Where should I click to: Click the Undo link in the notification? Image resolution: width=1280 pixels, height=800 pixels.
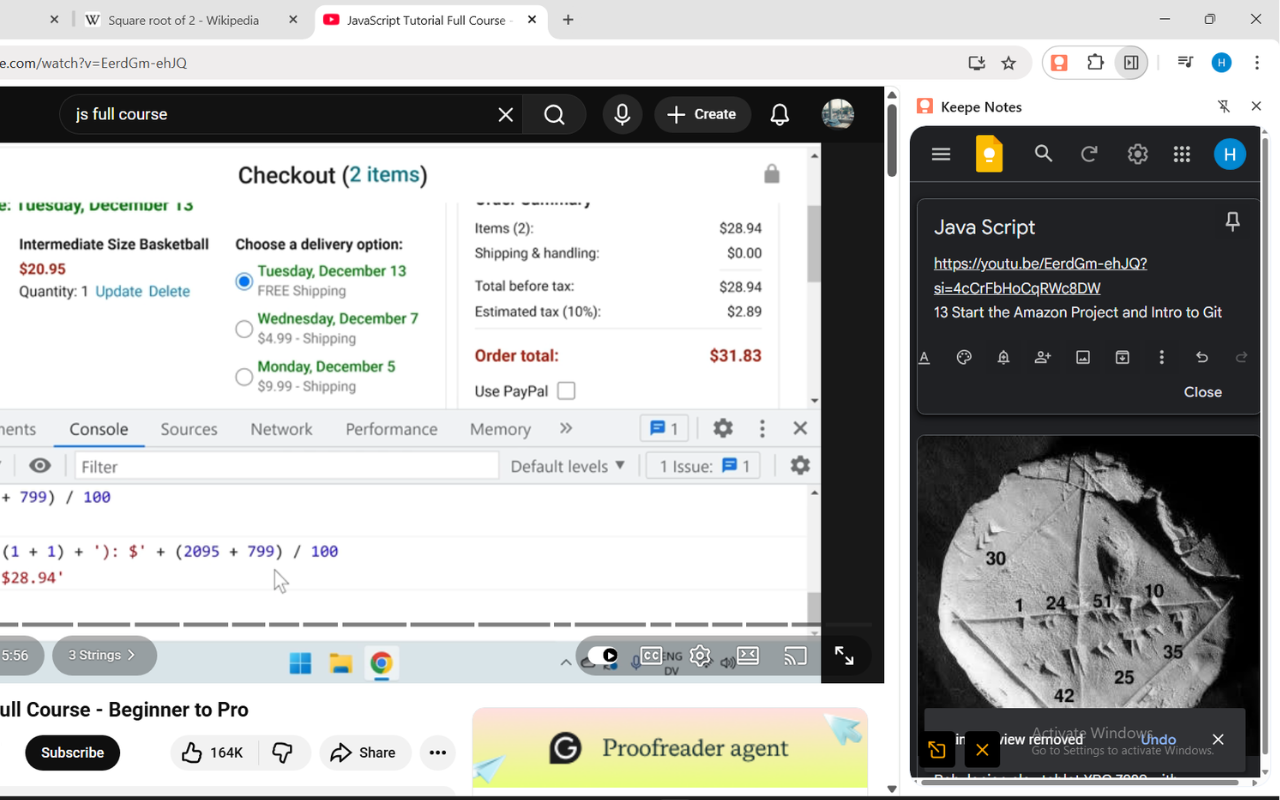click(x=1158, y=740)
